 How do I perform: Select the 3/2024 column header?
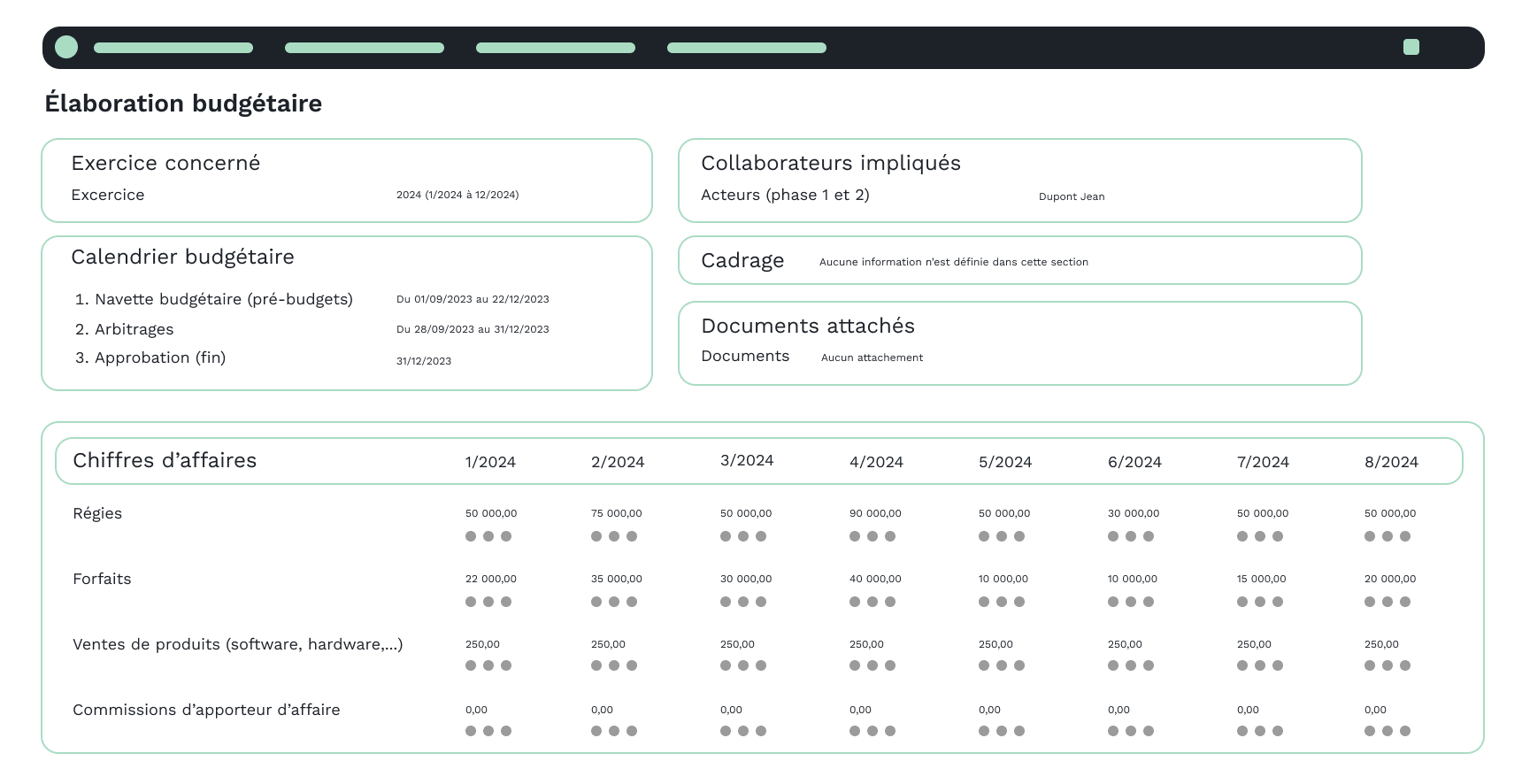point(747,460)
